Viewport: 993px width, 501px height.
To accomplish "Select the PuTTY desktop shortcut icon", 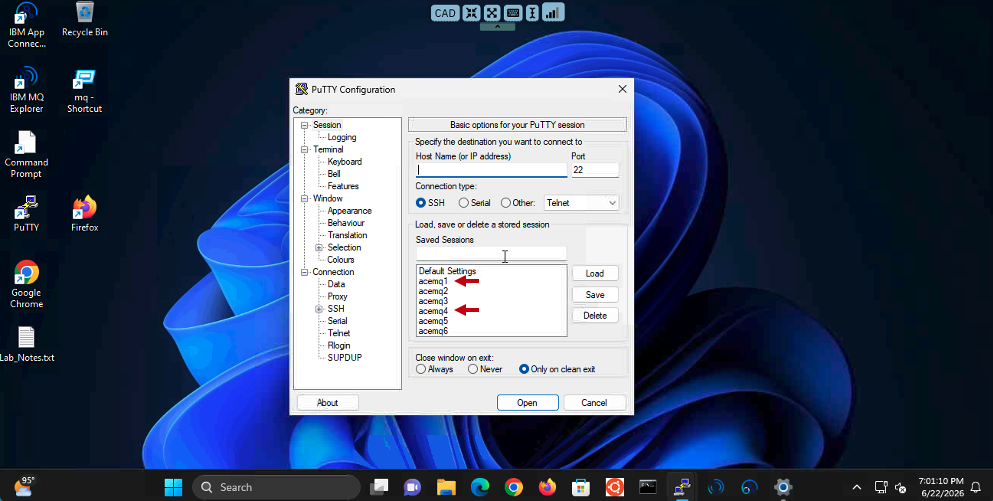I will pyautogui.click(x=26, y=213).
